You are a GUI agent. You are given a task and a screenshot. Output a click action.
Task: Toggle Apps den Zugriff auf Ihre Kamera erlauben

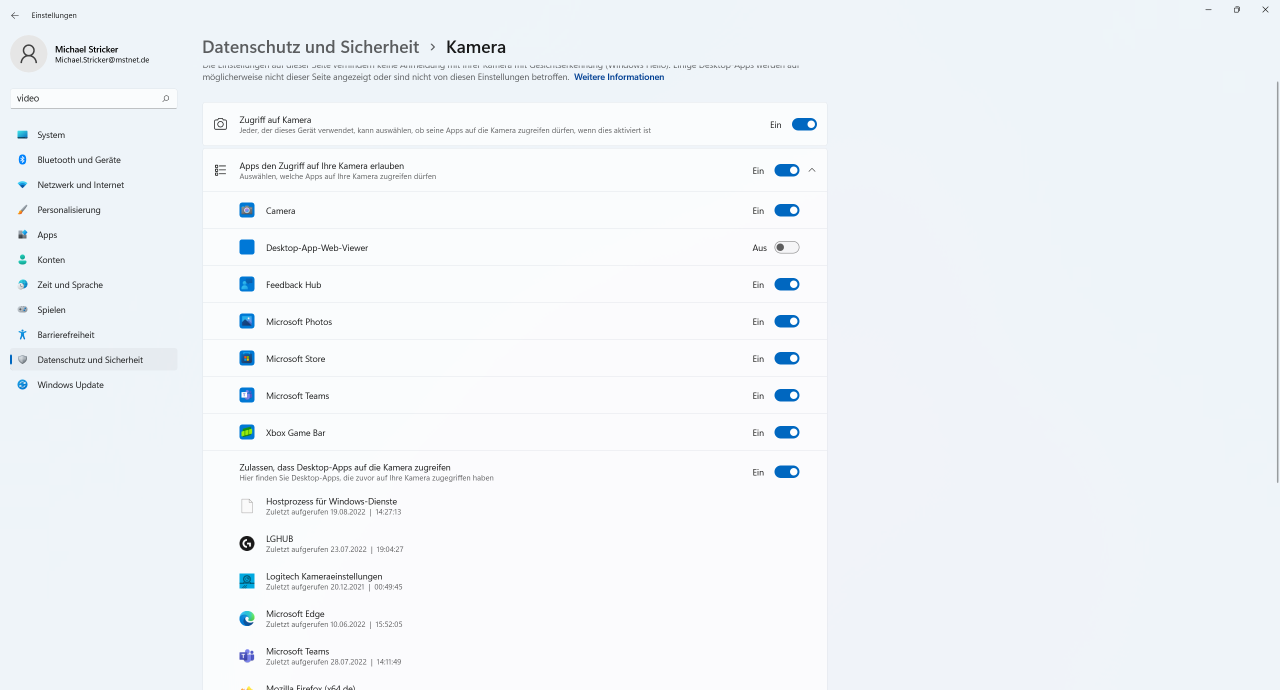pyautogui.click(x=787, y=171)
